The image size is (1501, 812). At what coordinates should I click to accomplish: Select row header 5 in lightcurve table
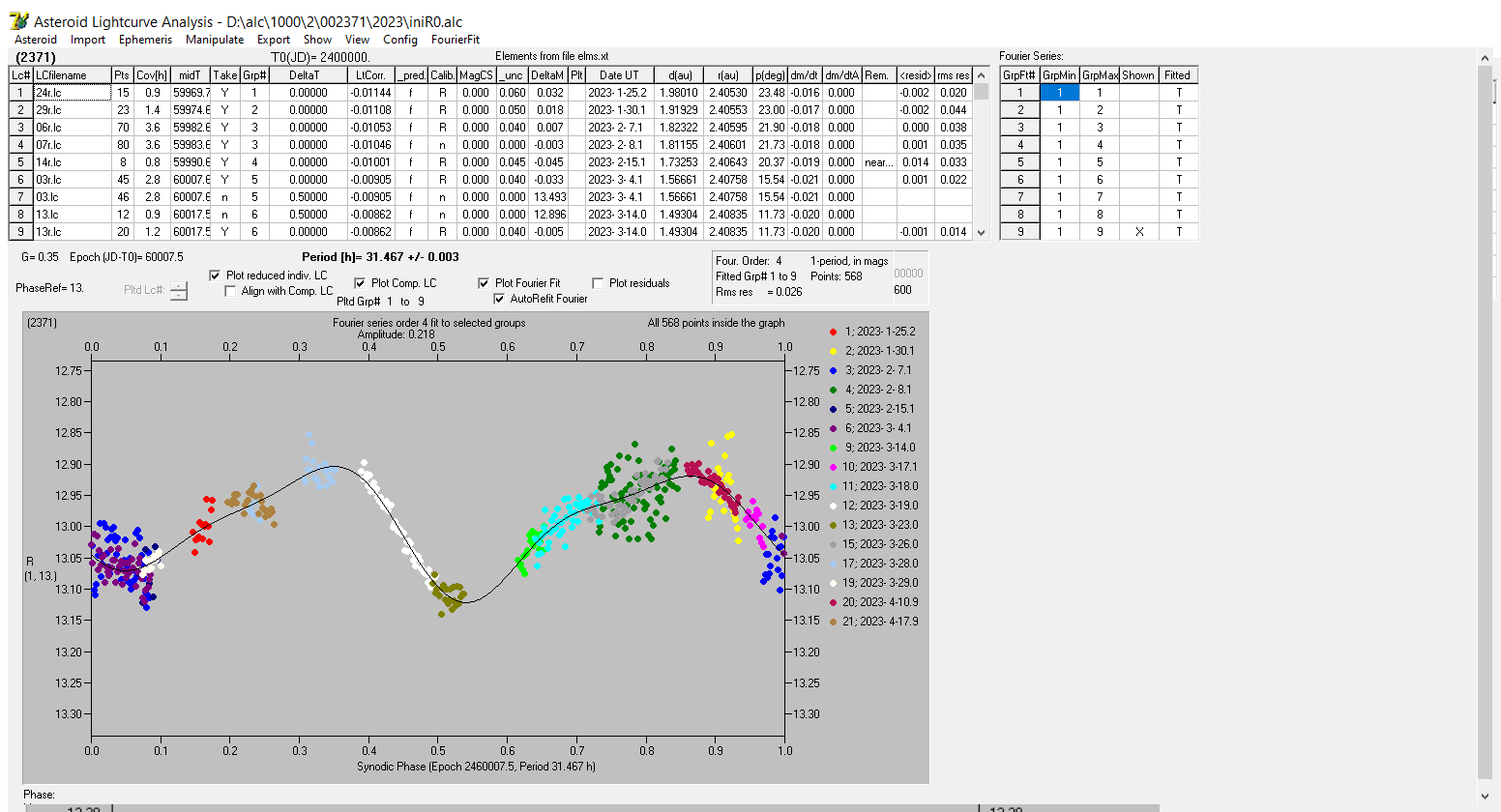21,162
